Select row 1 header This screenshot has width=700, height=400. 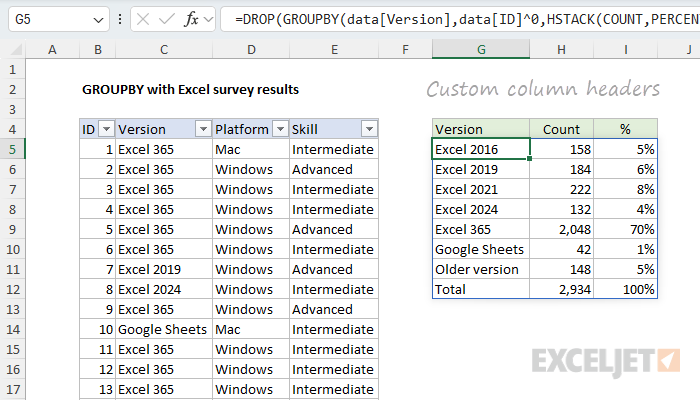(12, 69)
